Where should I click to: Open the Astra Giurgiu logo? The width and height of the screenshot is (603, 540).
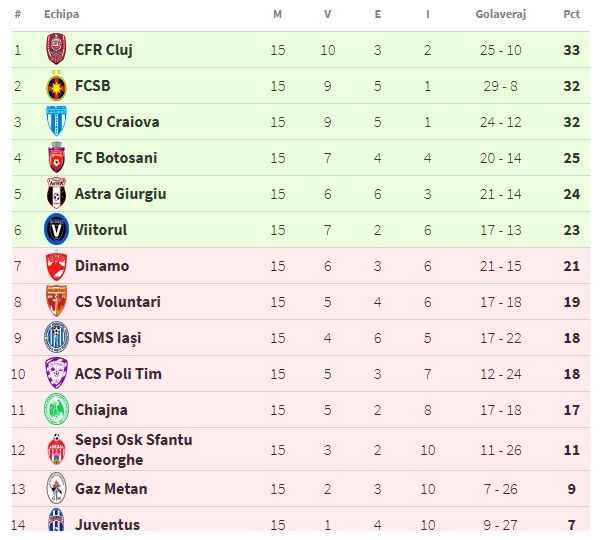point(56,194)
